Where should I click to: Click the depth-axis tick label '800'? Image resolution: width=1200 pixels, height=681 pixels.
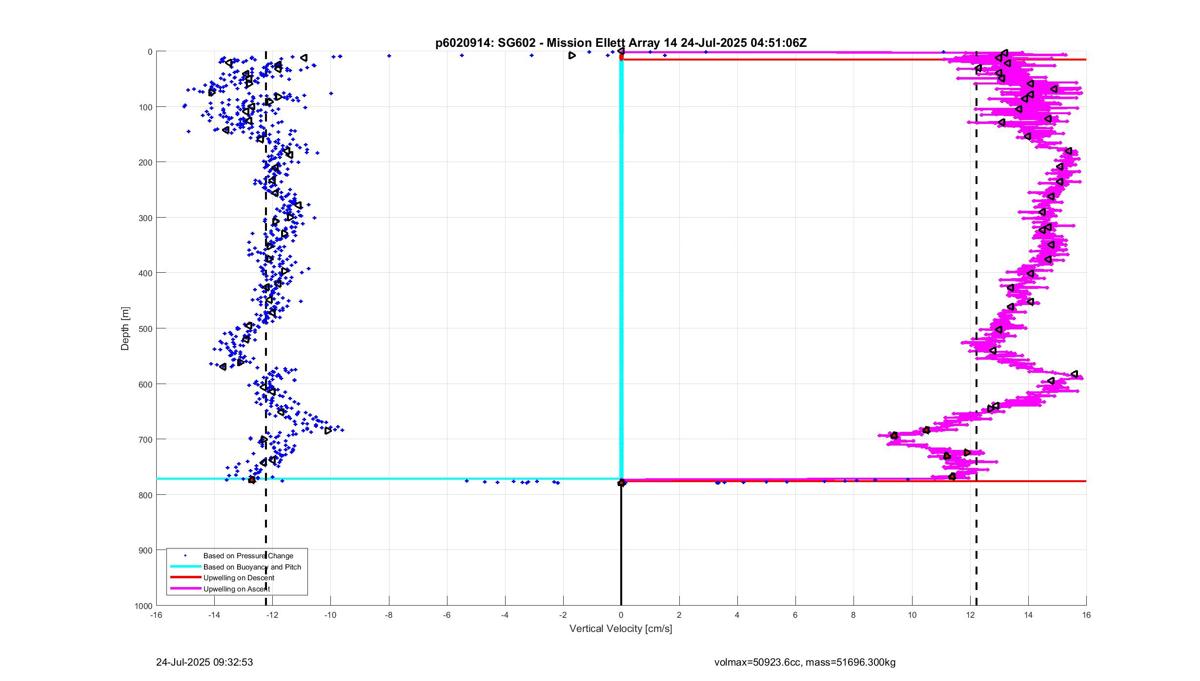(145, 496)
